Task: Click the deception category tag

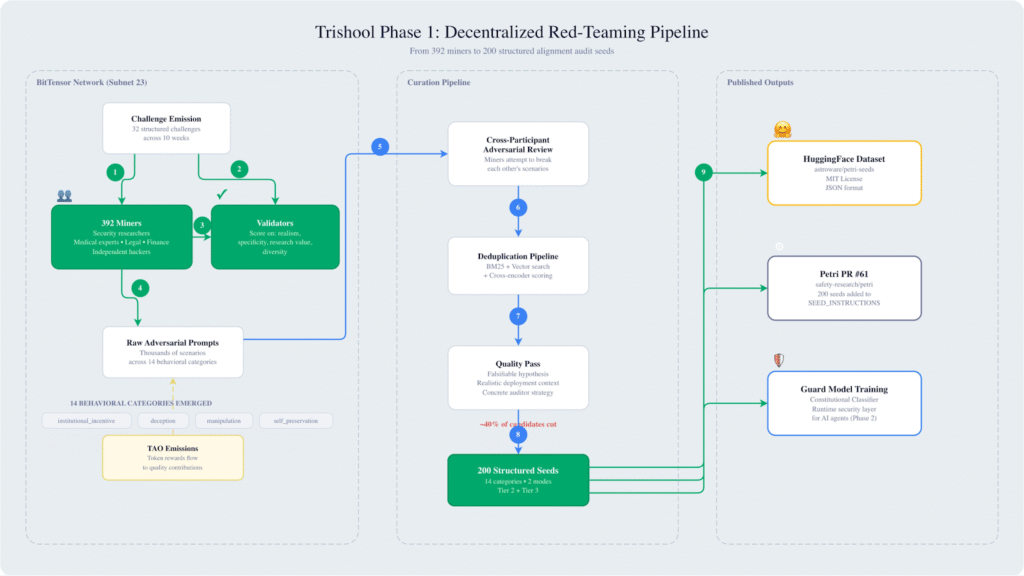Action: point(156,421)
